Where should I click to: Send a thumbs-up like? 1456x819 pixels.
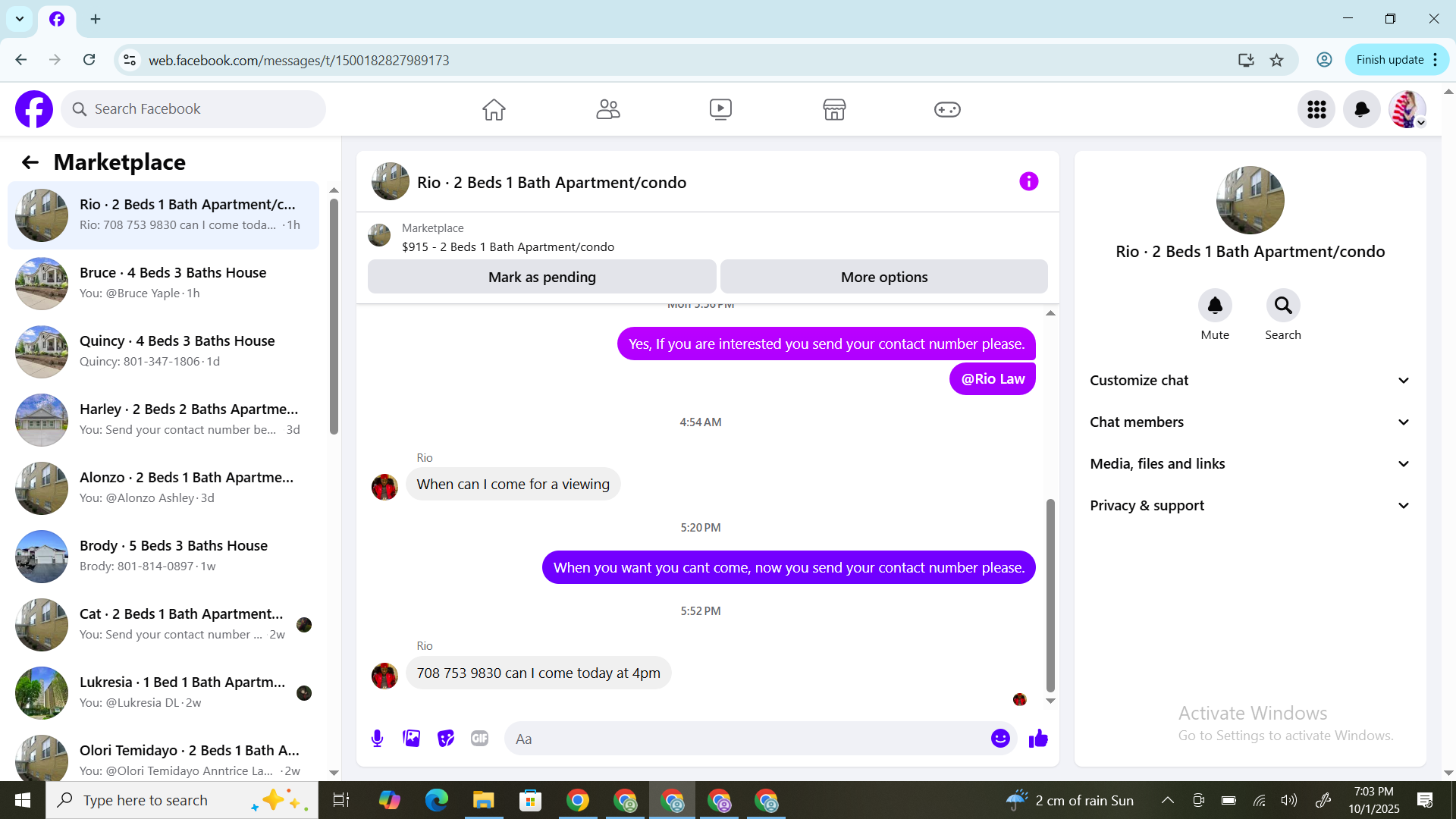[x=1038, y=738]
